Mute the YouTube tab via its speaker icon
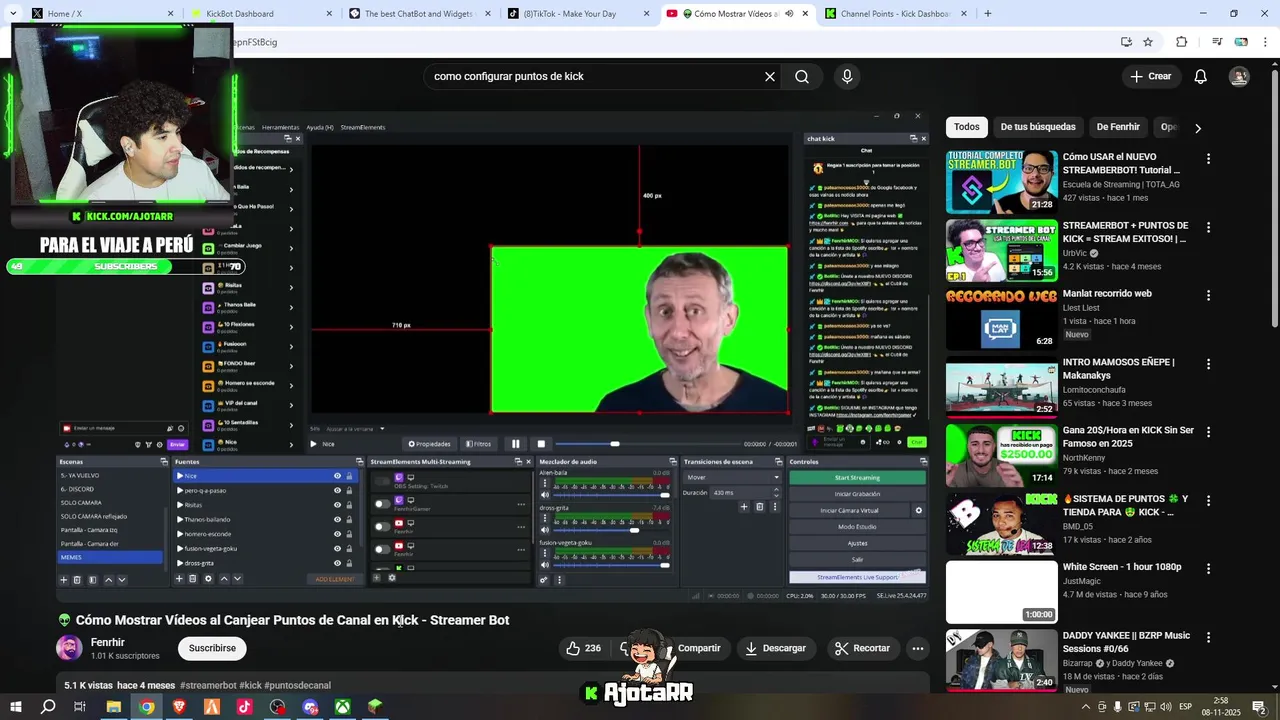1280x720 pixels. [789, 14]
